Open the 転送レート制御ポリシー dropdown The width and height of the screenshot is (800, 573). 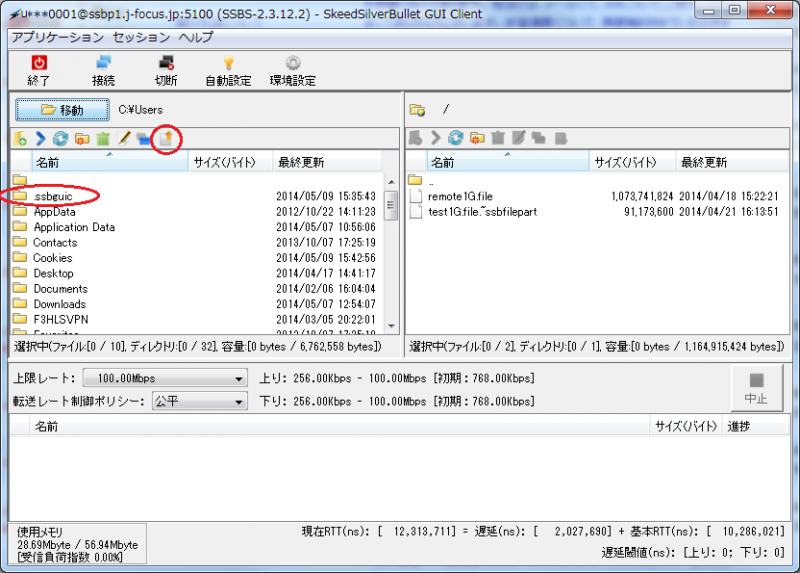(x=198, y=401)
